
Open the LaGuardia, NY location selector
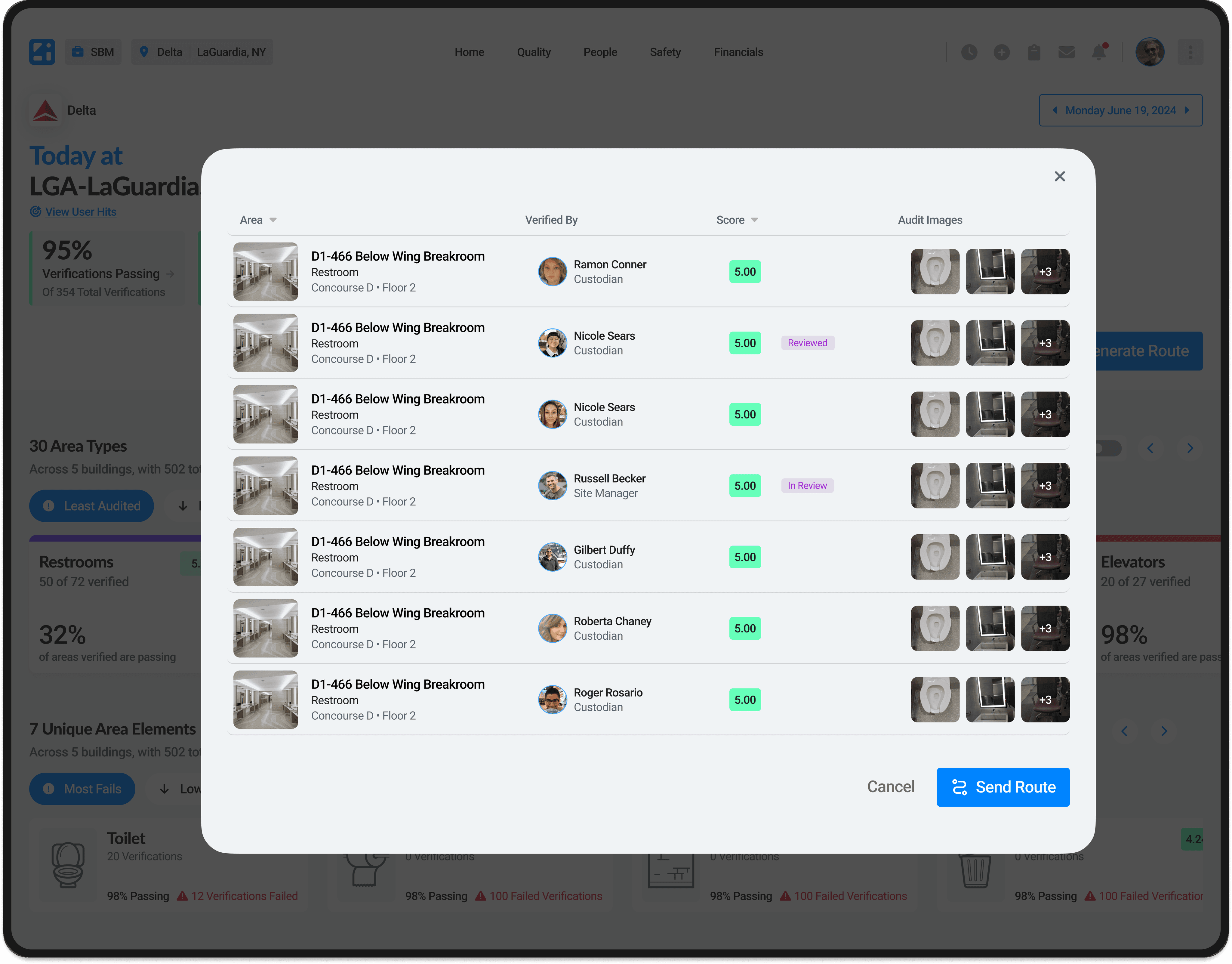[x=231, y=52]
